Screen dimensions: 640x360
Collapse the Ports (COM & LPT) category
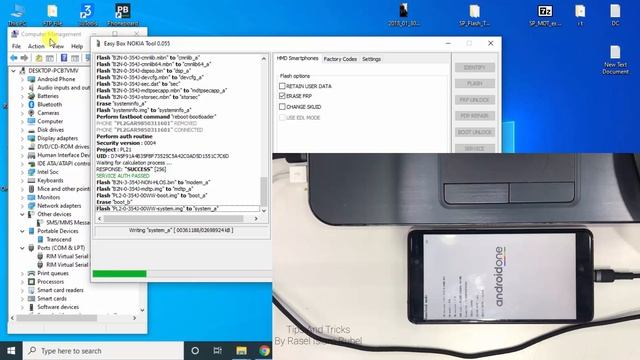pyautogui.click(x=22, y=248)
